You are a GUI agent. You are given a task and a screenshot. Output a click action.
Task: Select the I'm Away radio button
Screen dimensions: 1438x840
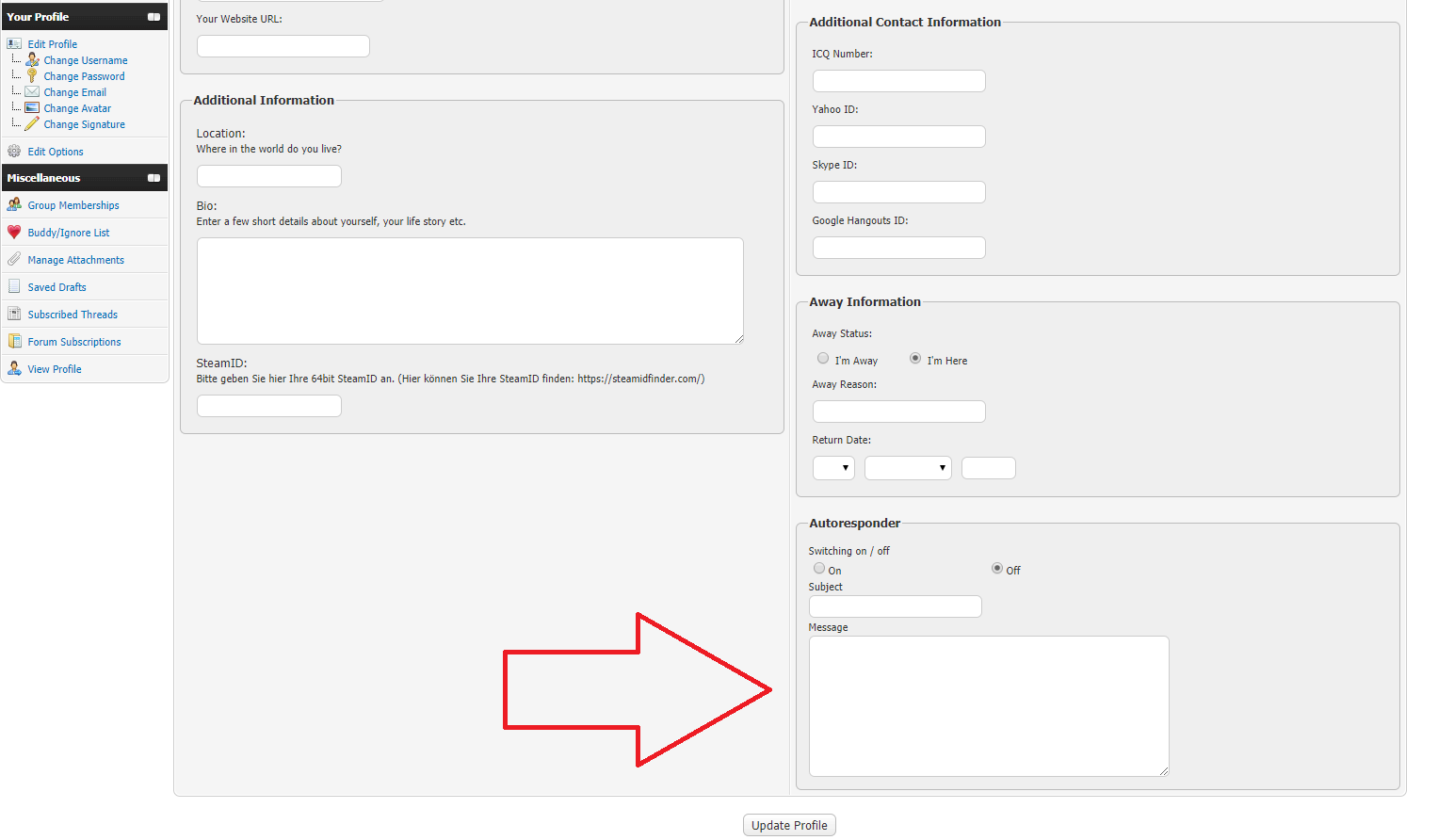(x=823, y=359)
